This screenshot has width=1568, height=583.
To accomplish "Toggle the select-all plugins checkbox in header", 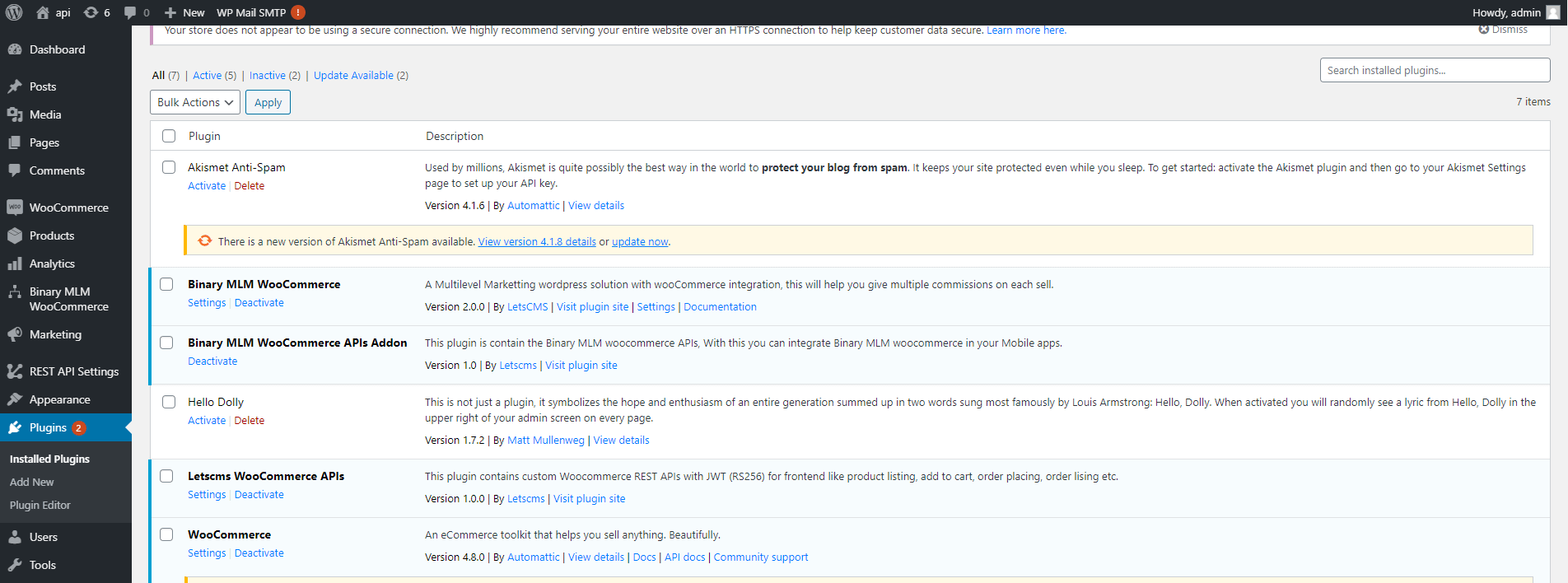I will pos(169,136).
